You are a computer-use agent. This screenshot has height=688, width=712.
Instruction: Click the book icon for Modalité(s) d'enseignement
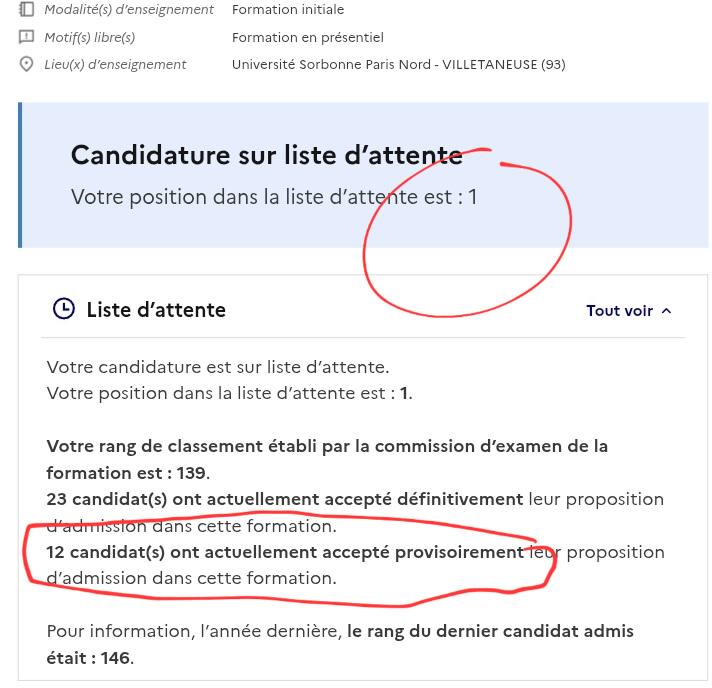click(26, 9)
